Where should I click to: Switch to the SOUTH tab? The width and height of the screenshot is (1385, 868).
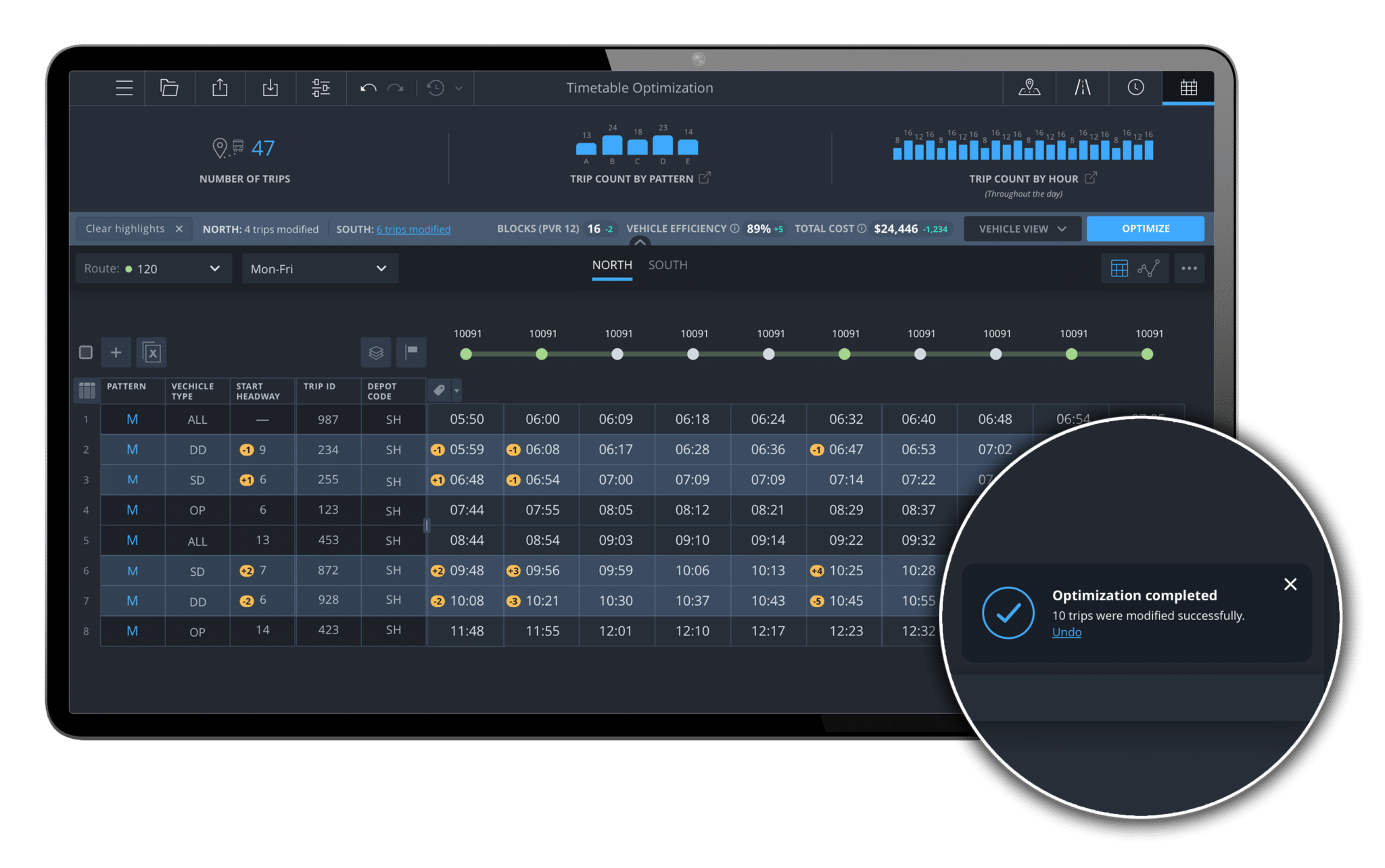coord(667,265)
